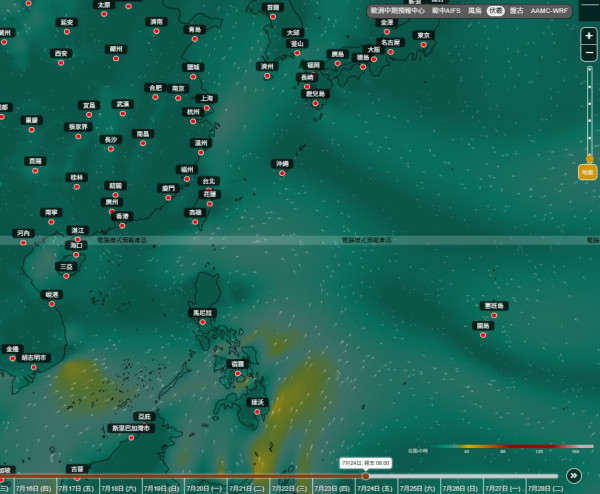Screen dimensions: 600x494
Task: Zoom in the map with plus button
Action: [x=589, y=36]
